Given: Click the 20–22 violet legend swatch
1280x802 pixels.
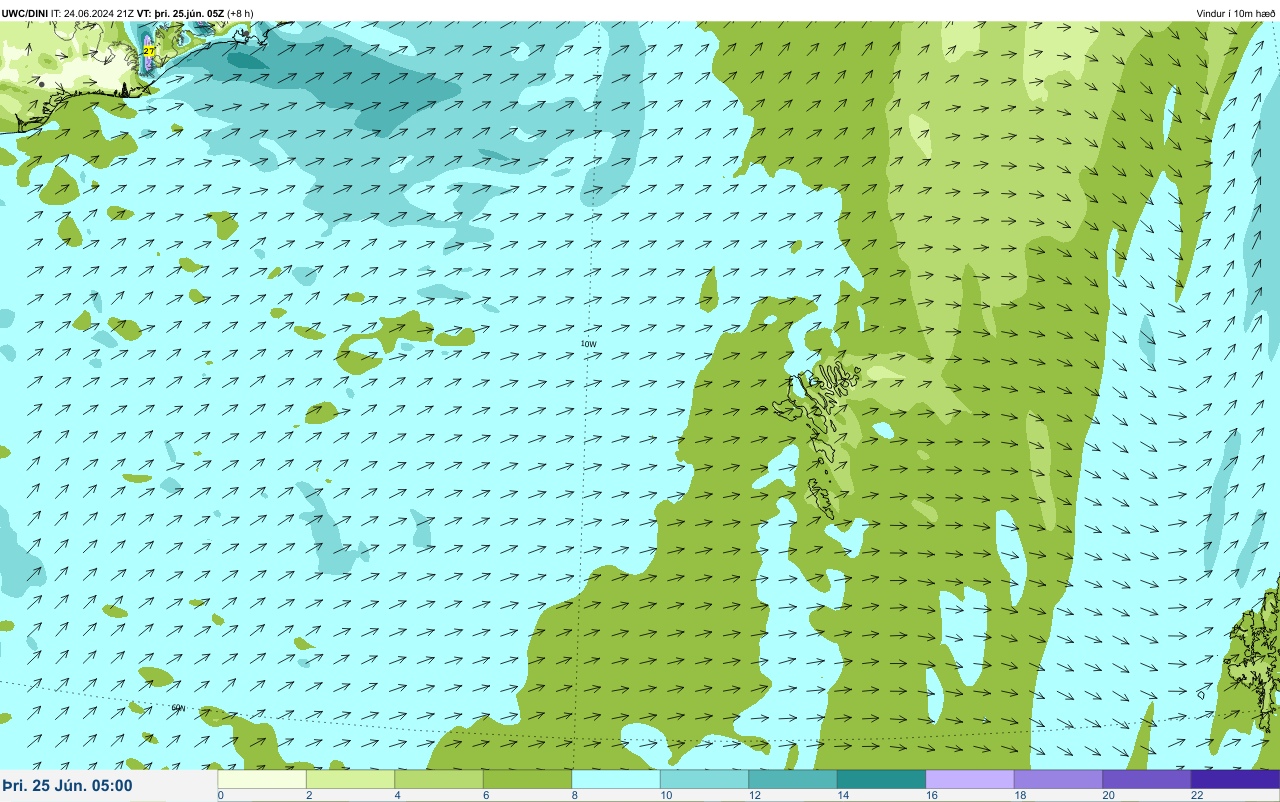Looking at the screenshot, I should (x=1147, y=779).
